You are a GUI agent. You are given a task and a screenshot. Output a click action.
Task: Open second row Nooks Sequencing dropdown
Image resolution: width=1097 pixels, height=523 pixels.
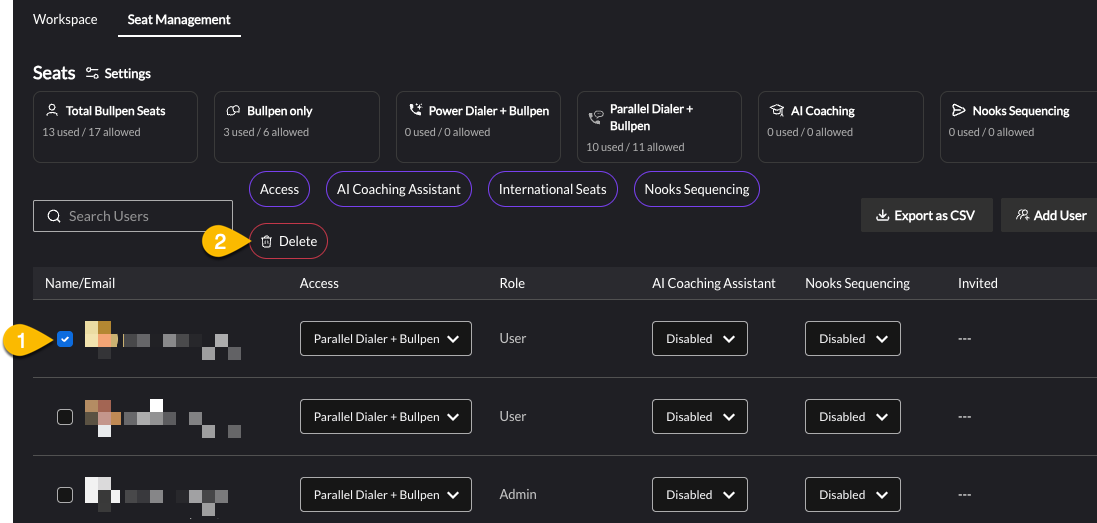pyautogui.click(x=853, y=417)
